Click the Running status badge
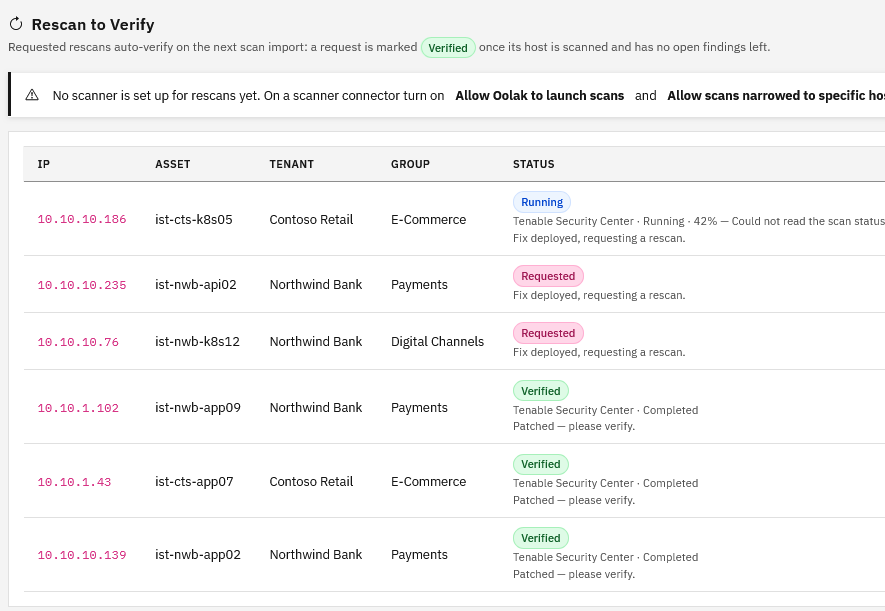Image resolution: width=885 pixels, height=611 pixels. [x=542, y=202]
